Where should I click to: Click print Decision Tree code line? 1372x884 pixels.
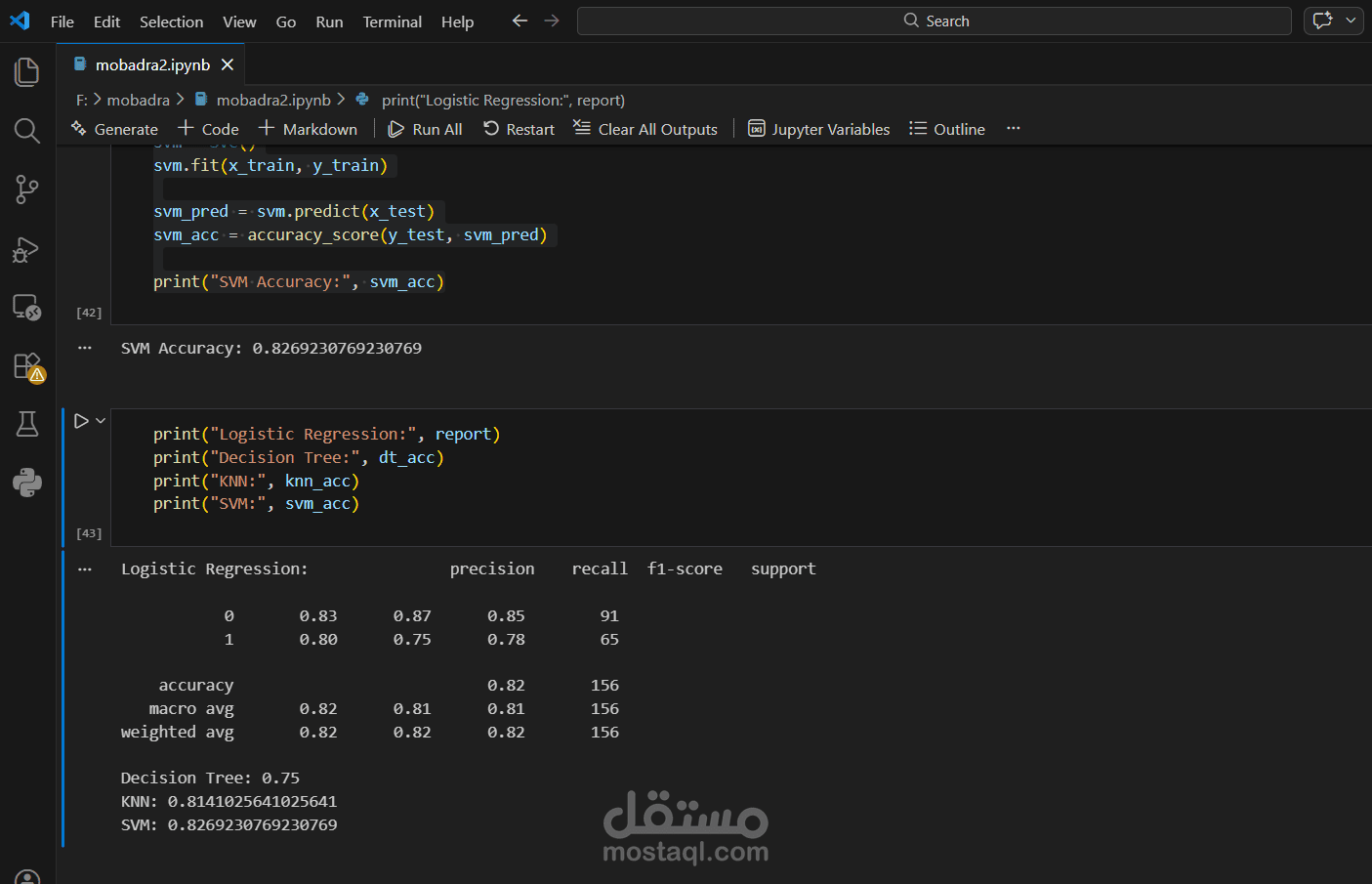point(299,457)
